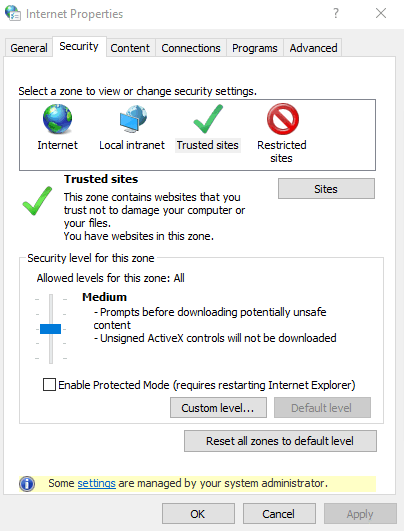Open Custom level settings
The height and width of the screenshot is (531, 404).
[218, 408]
